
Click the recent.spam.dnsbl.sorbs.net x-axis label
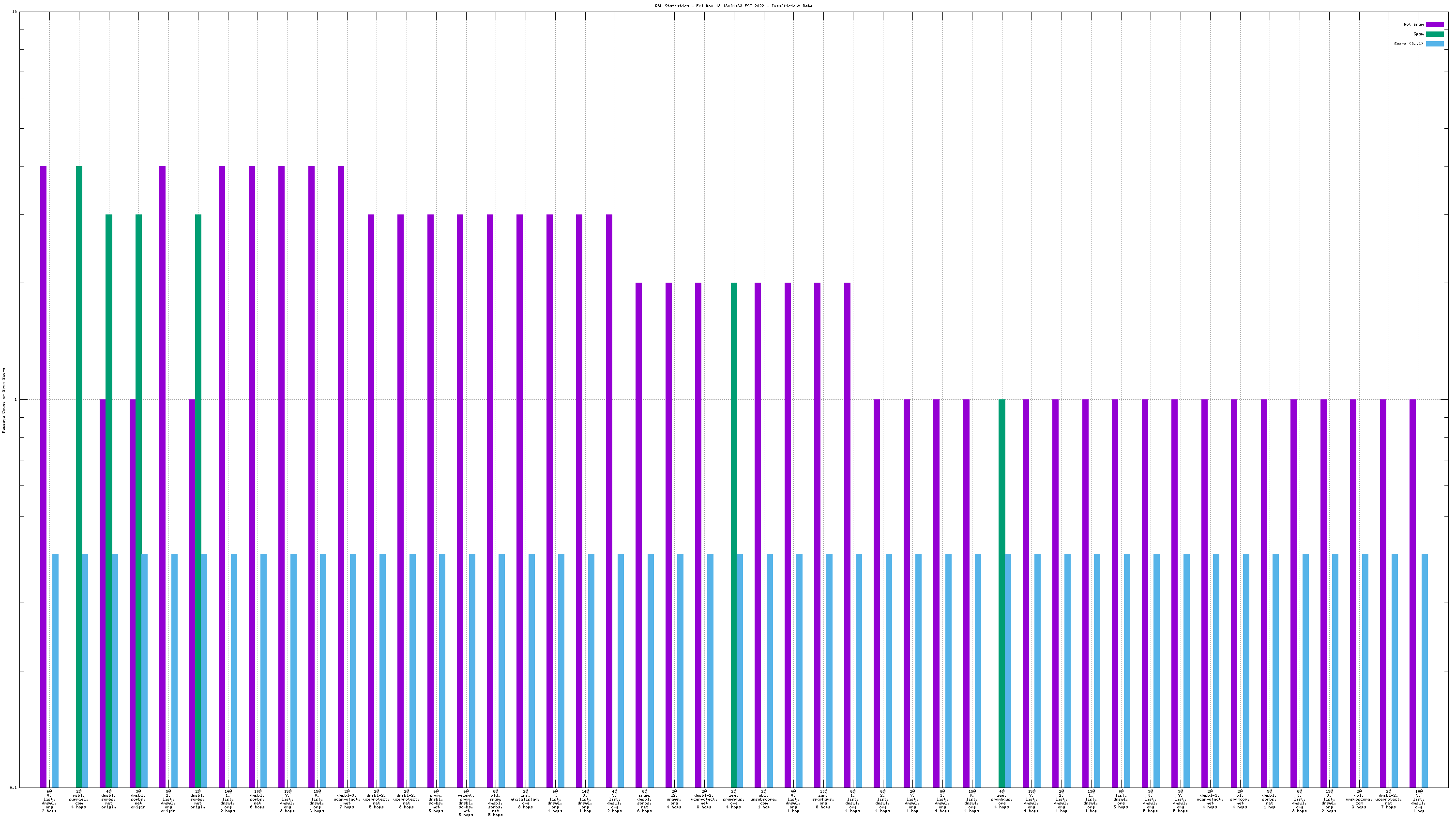tap(466, 803)
